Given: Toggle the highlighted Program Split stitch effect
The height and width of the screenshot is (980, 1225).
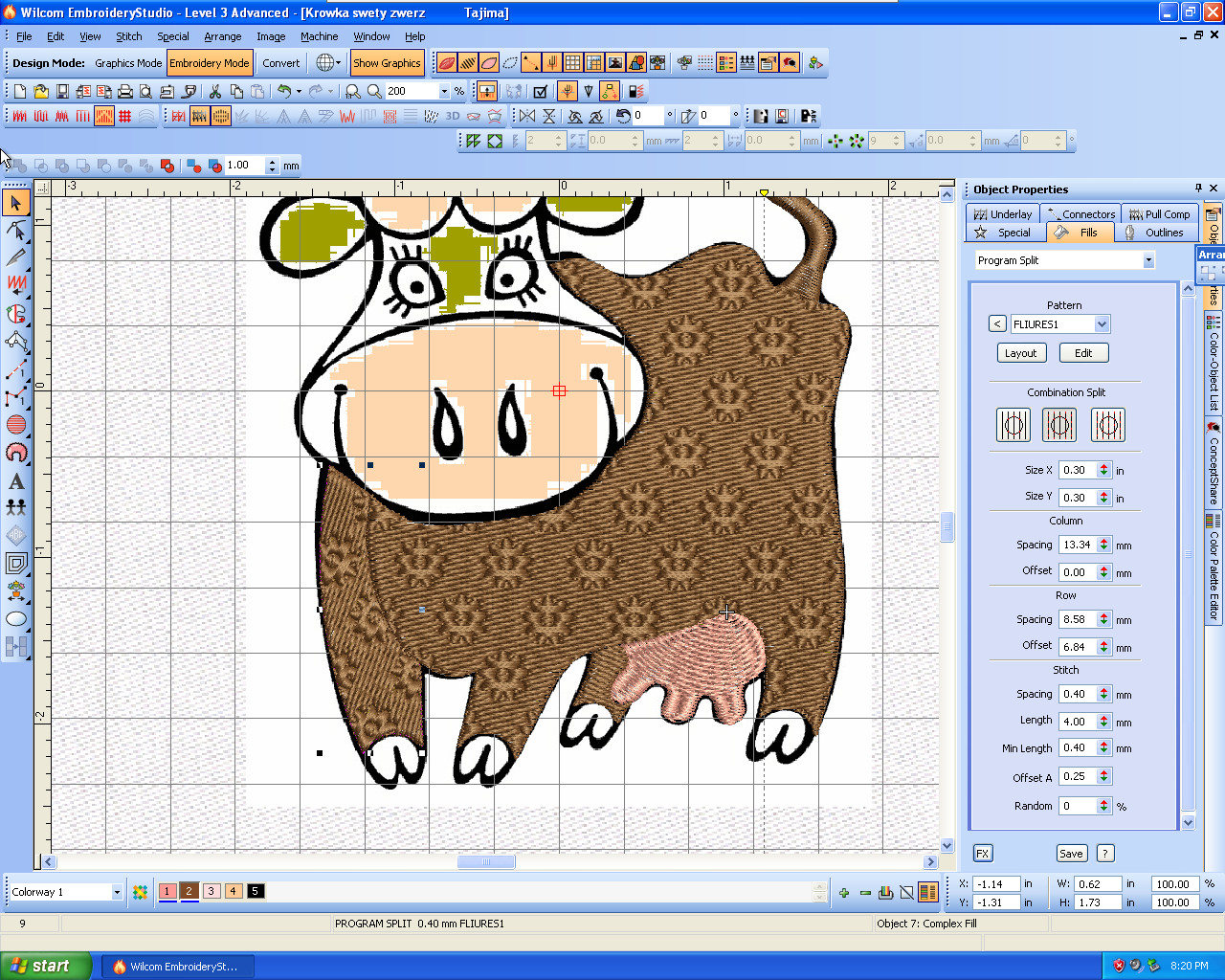Looking at the screenshot, I should pos(199,116).
